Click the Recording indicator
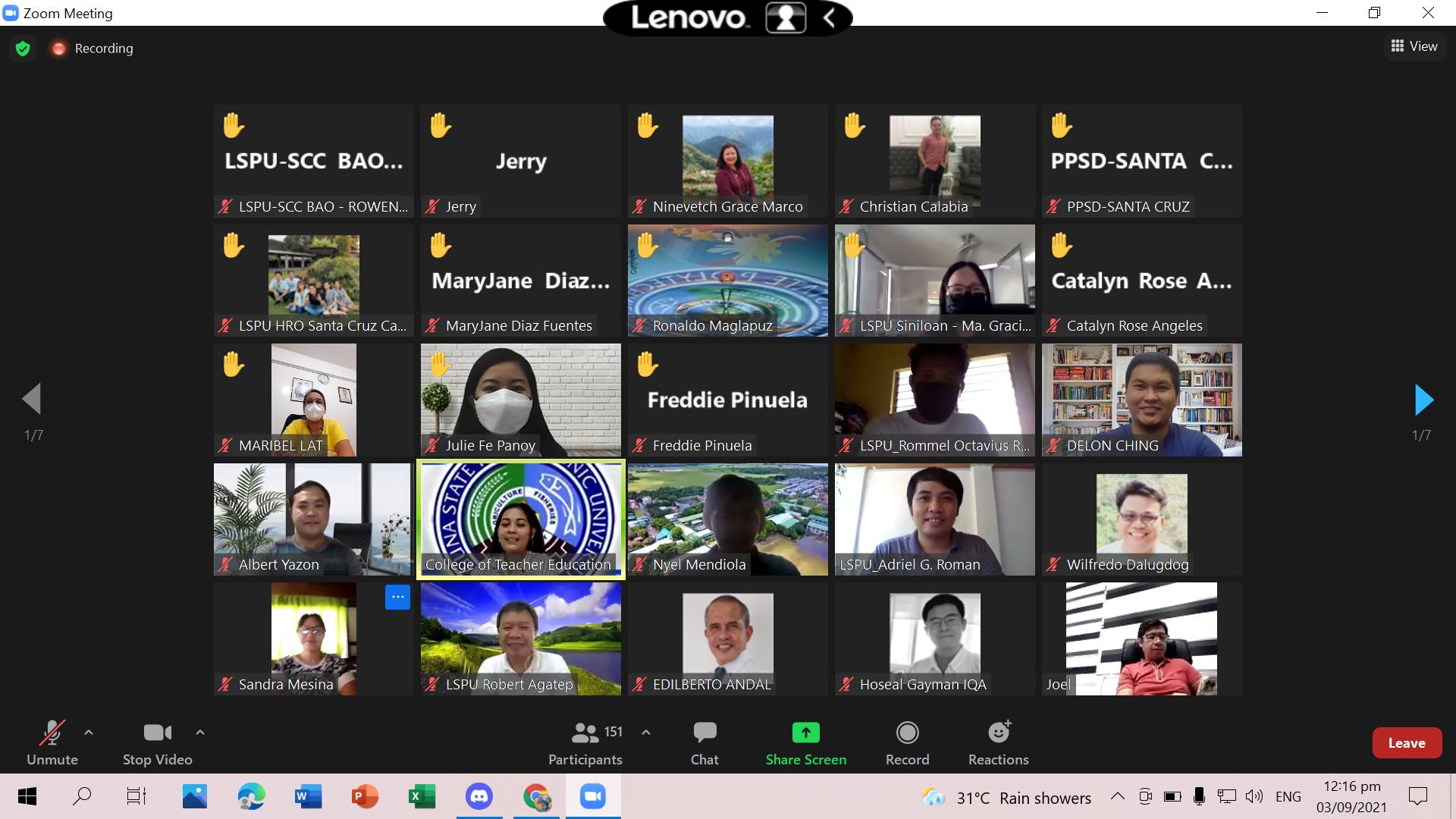Image resolution: width=1456 pixels, height=819 pixels. click(93, 49)
